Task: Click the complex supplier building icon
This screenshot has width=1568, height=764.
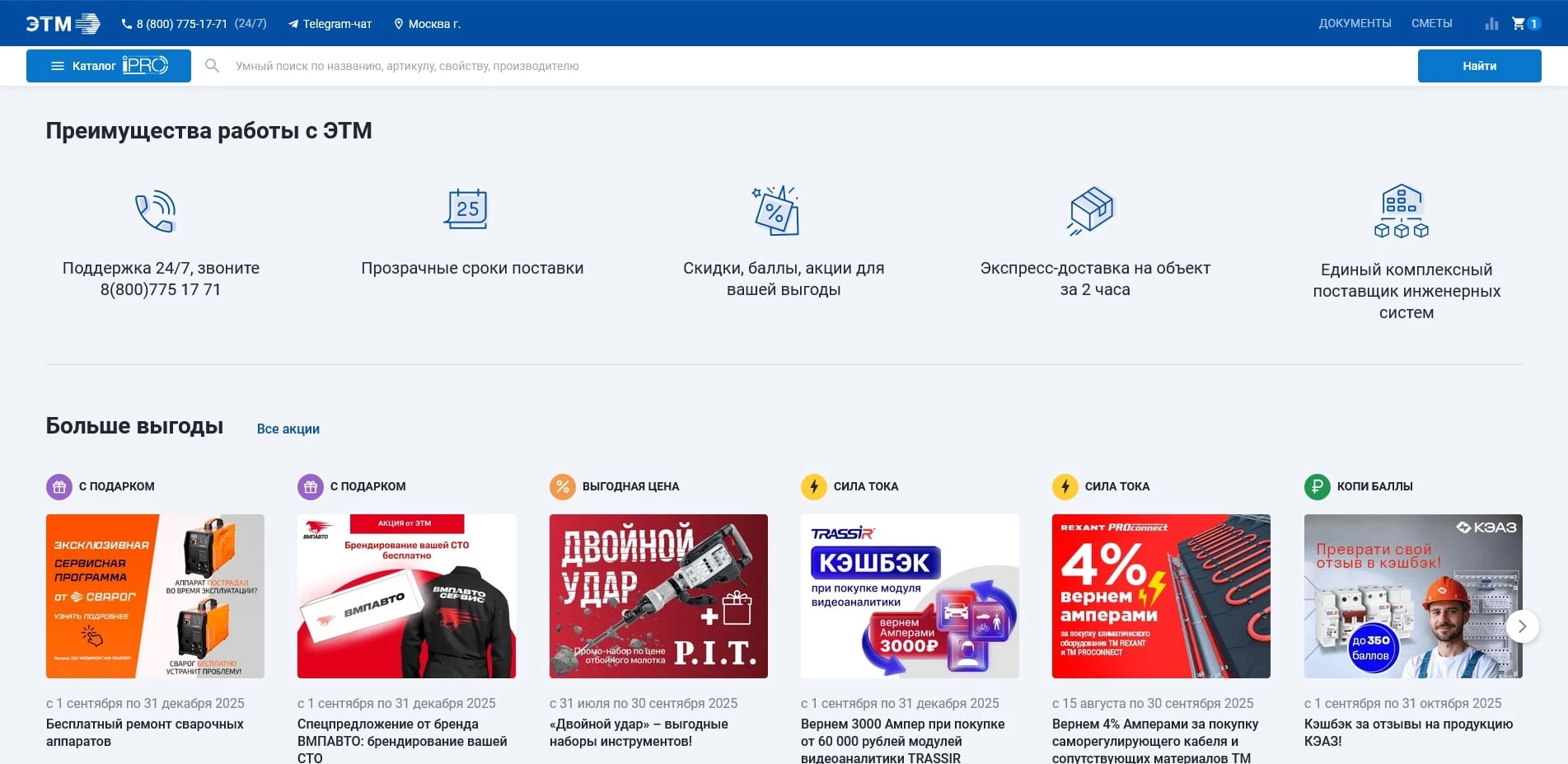Action: (x=1401, y=211)
